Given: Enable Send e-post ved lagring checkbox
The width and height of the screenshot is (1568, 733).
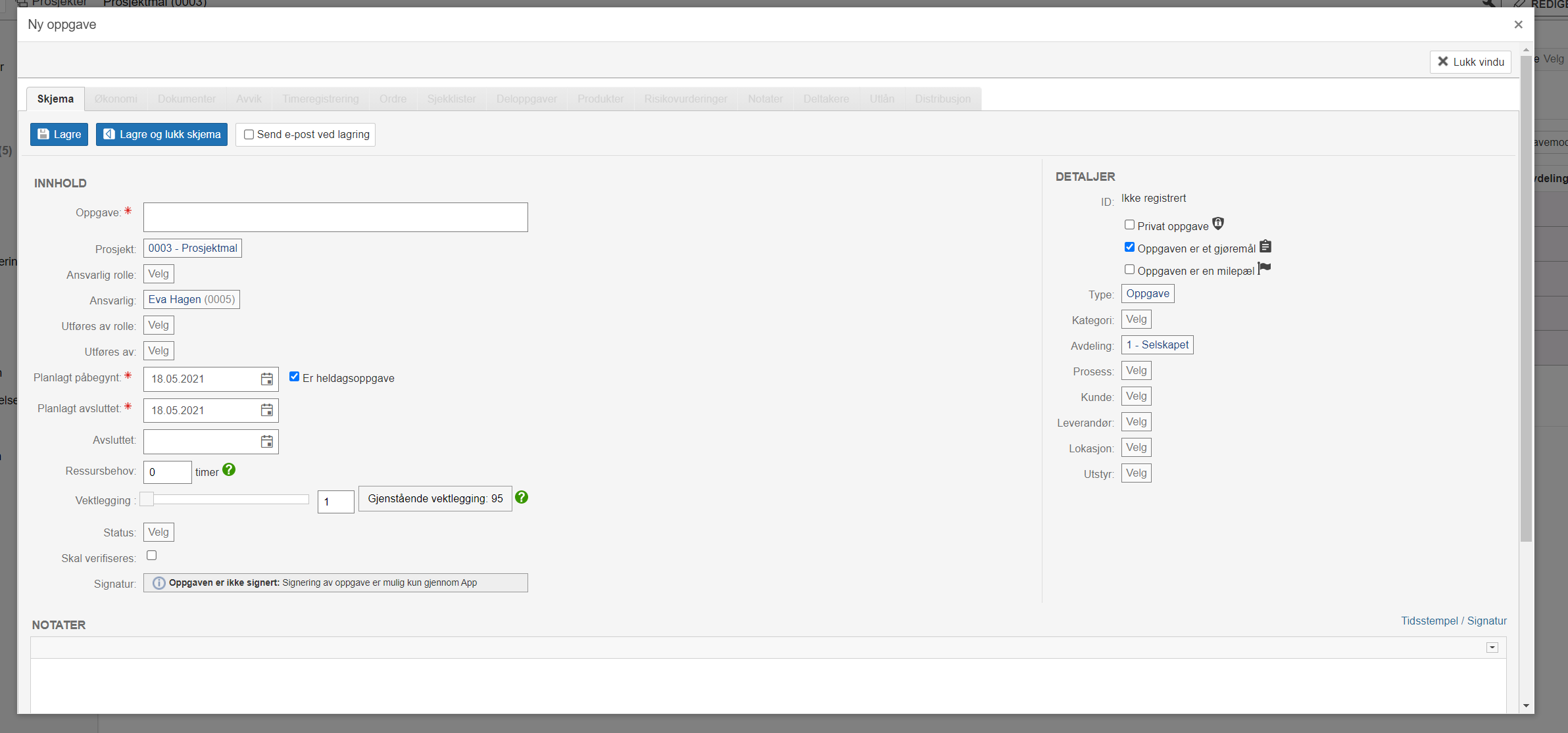Looking at the screenshot, I should (x=249, y=135).
